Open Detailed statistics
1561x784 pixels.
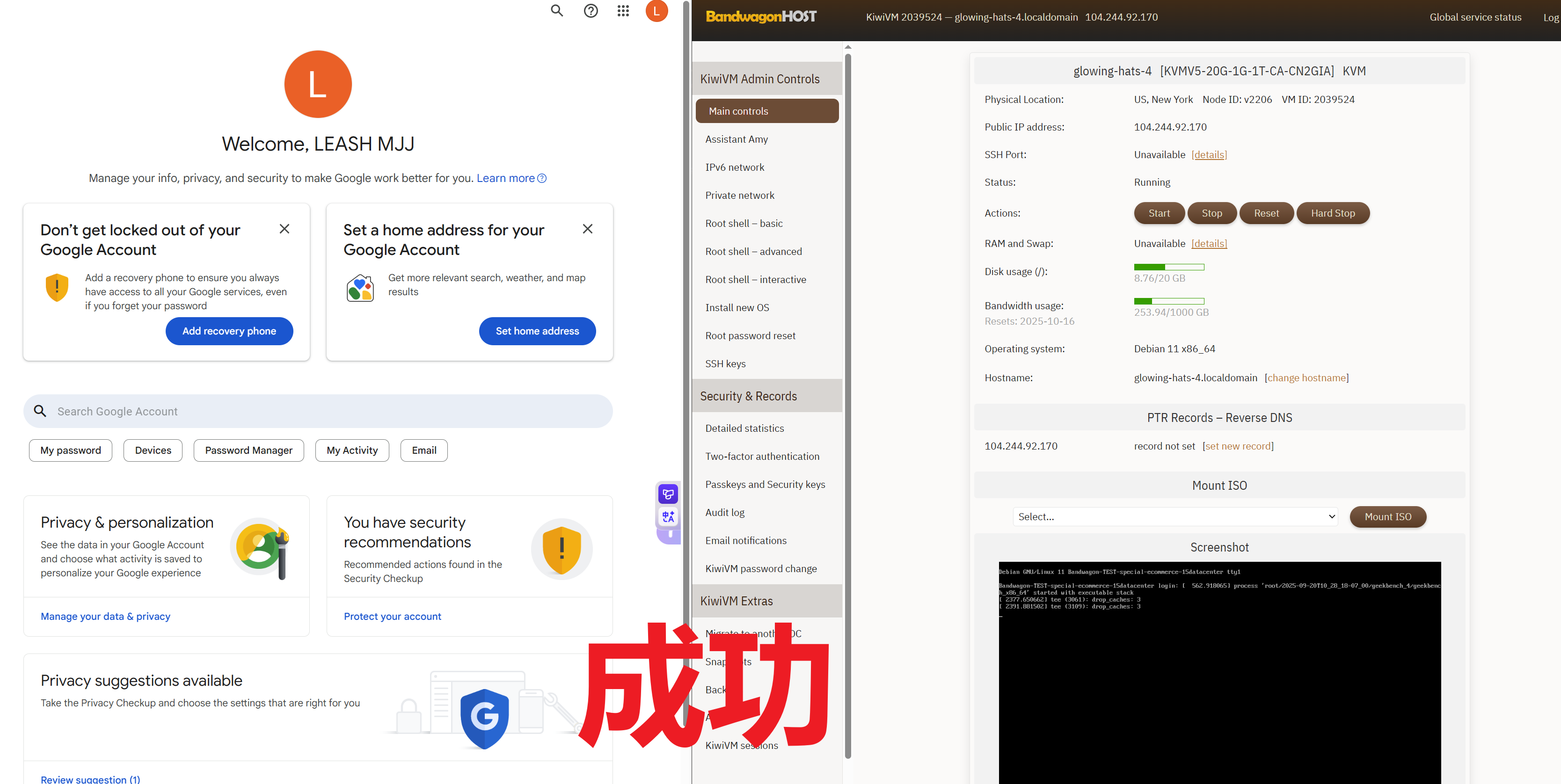click(x=744, y=428)
